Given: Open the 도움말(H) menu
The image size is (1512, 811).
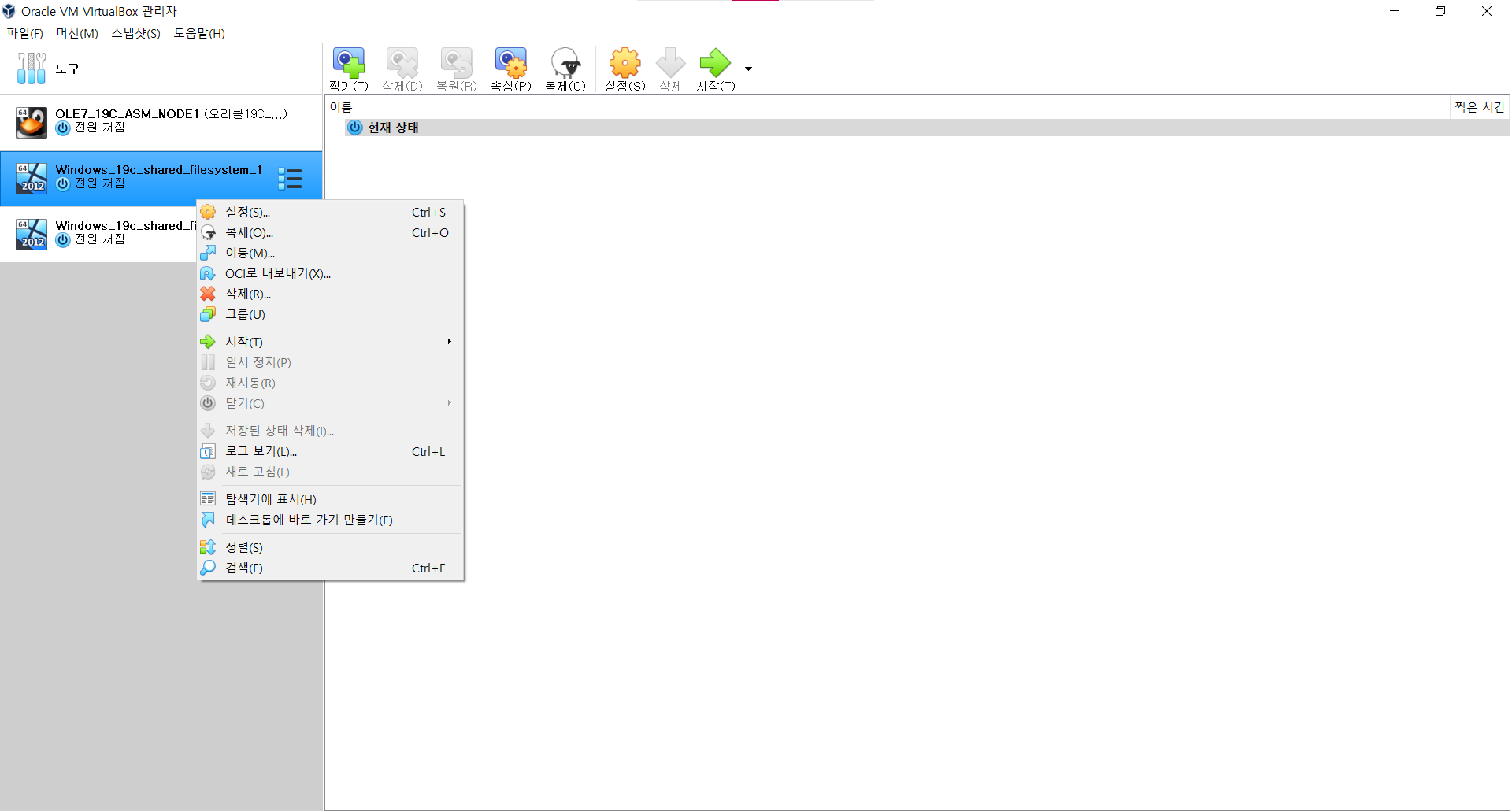Looking at the screenshot, I should tap(199, 33).
